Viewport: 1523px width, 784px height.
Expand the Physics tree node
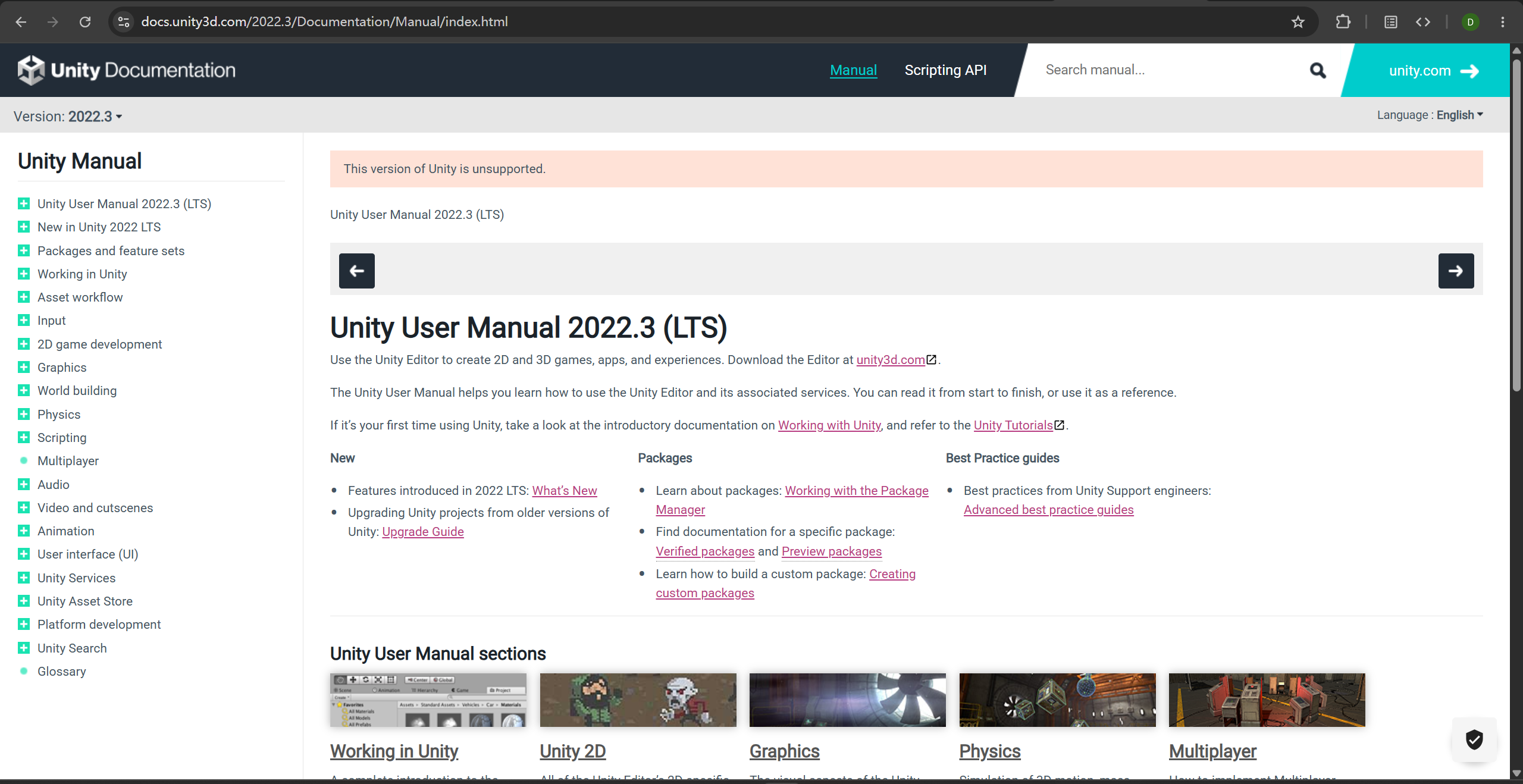[24, 414]
